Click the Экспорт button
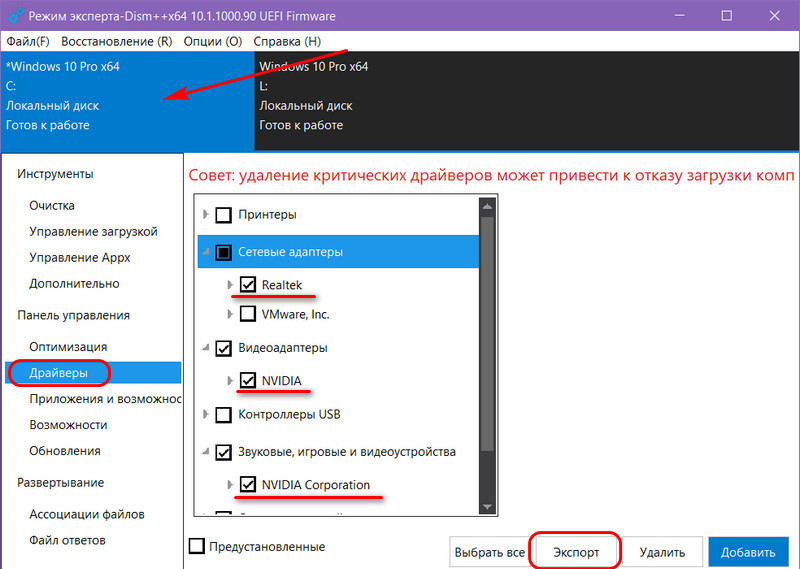Viewport: 800px width, 569px height. pyautogui.click(x=576, y=552)
